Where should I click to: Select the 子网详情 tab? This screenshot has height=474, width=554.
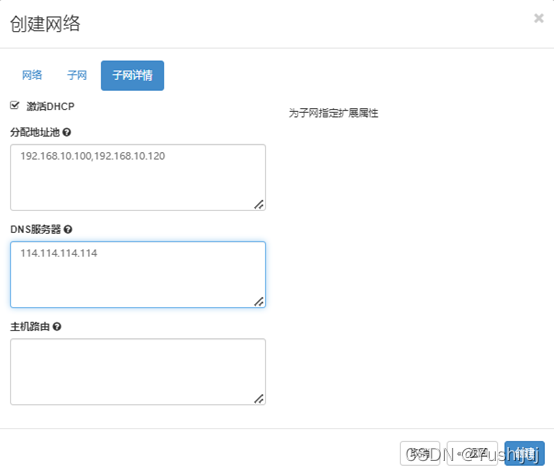tap(132, 76)
